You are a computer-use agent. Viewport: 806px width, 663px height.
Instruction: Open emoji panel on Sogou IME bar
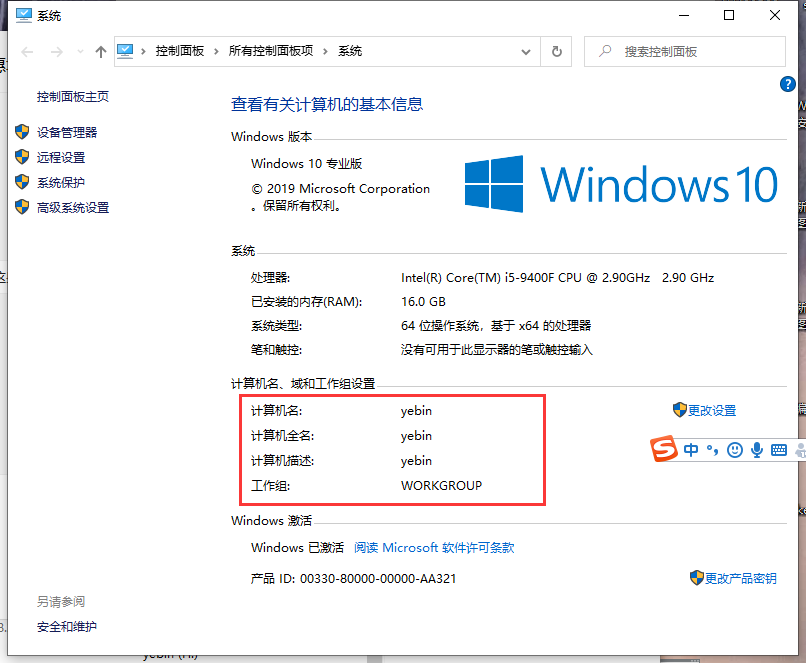tap(735, 450)
